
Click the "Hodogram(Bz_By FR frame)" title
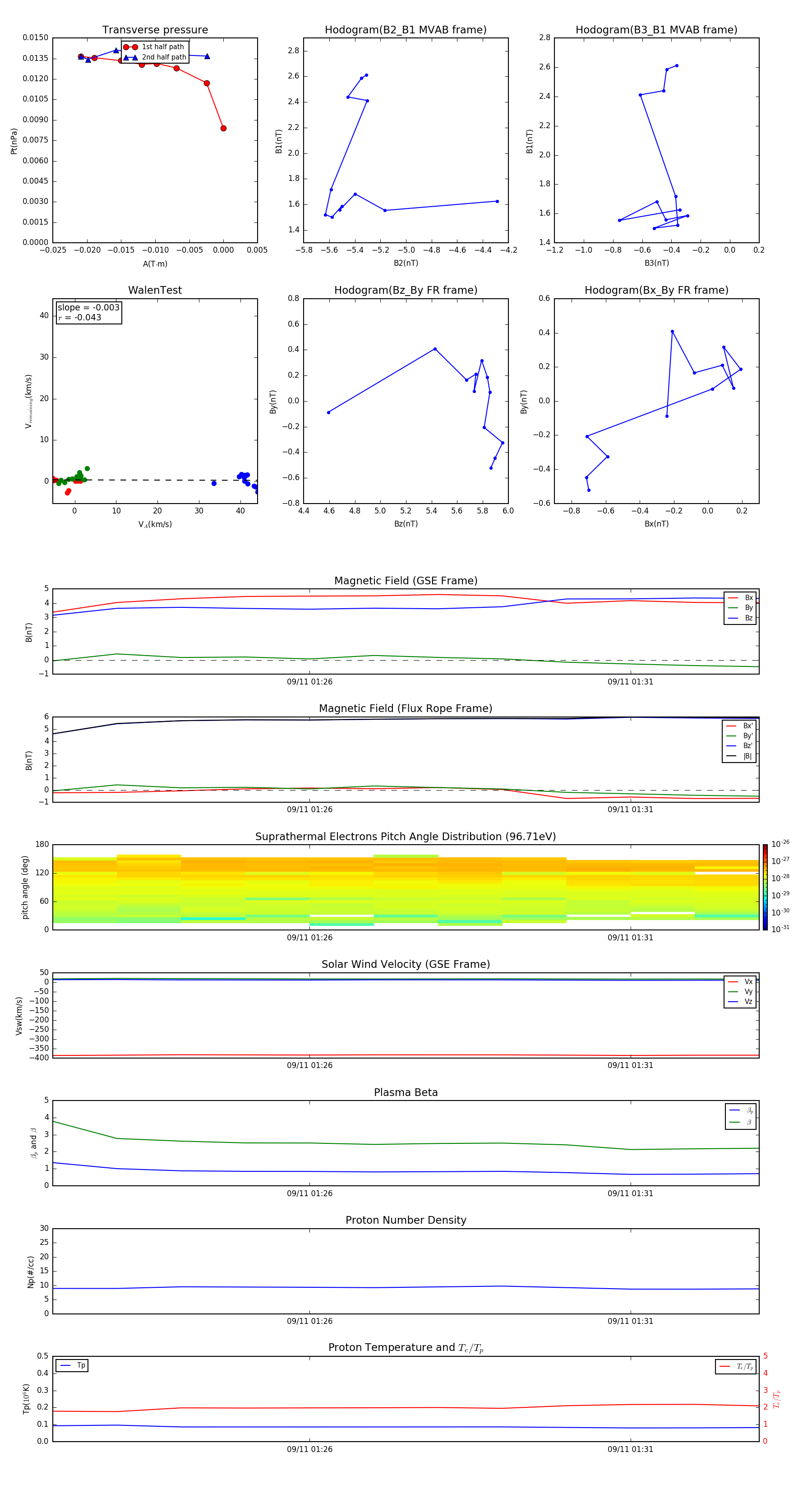pyautogui.click(x=406, y=290)
